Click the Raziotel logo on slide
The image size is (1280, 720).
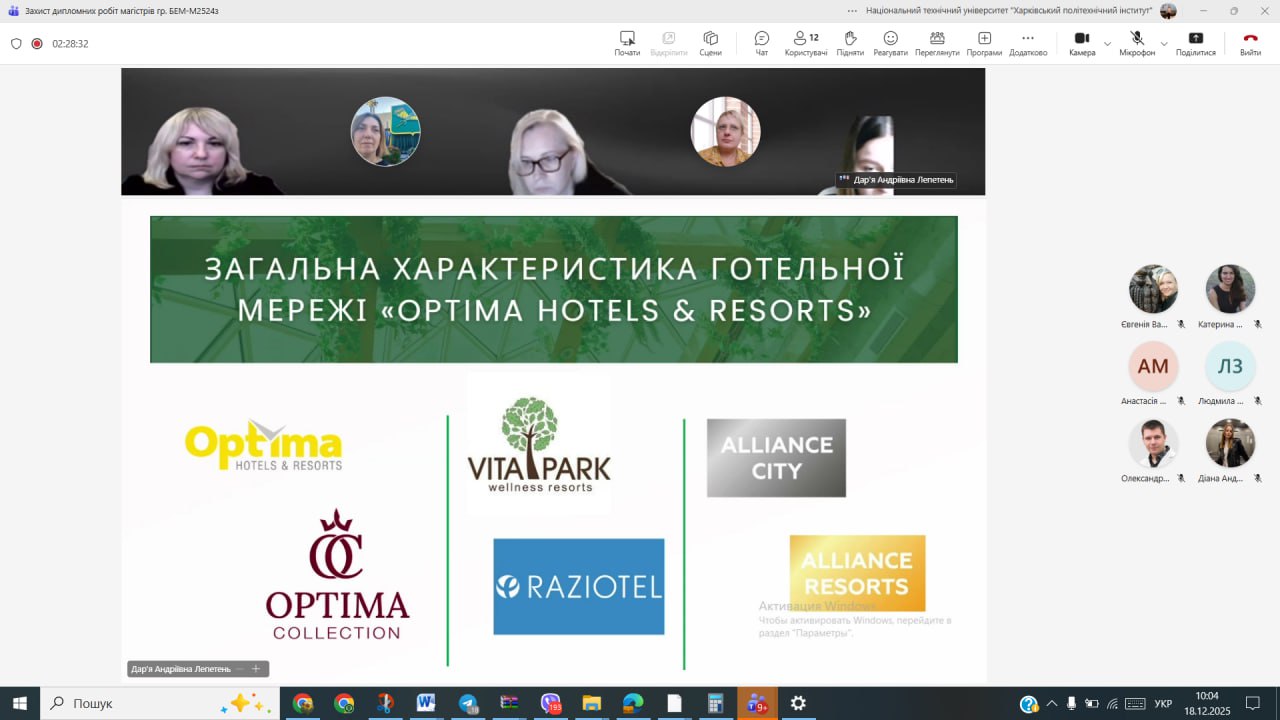(578, 586)
